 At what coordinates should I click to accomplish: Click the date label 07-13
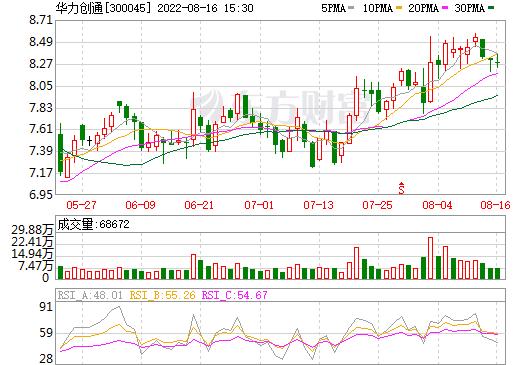point(318,205)
